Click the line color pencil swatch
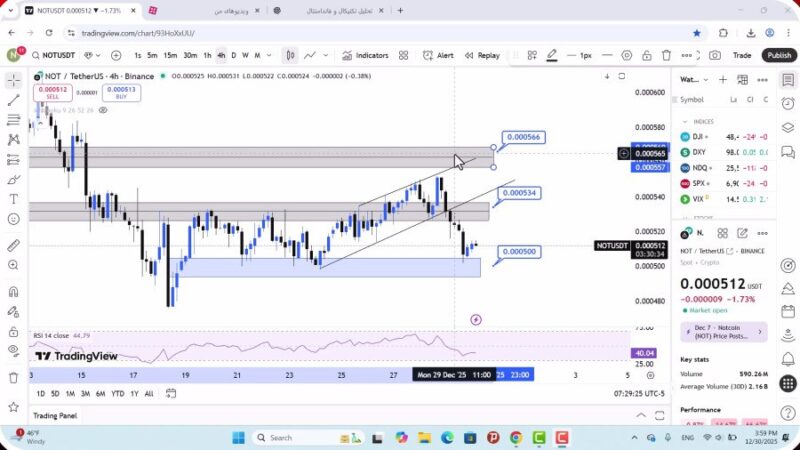The image size is (800, 450). (x=551, y=56)
